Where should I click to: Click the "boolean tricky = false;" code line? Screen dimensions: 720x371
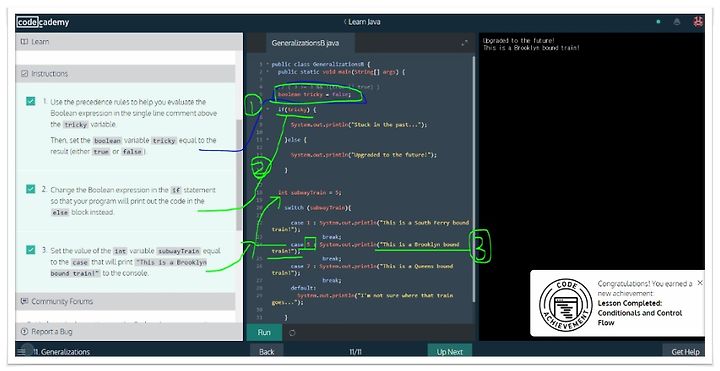tap(314, 94)
